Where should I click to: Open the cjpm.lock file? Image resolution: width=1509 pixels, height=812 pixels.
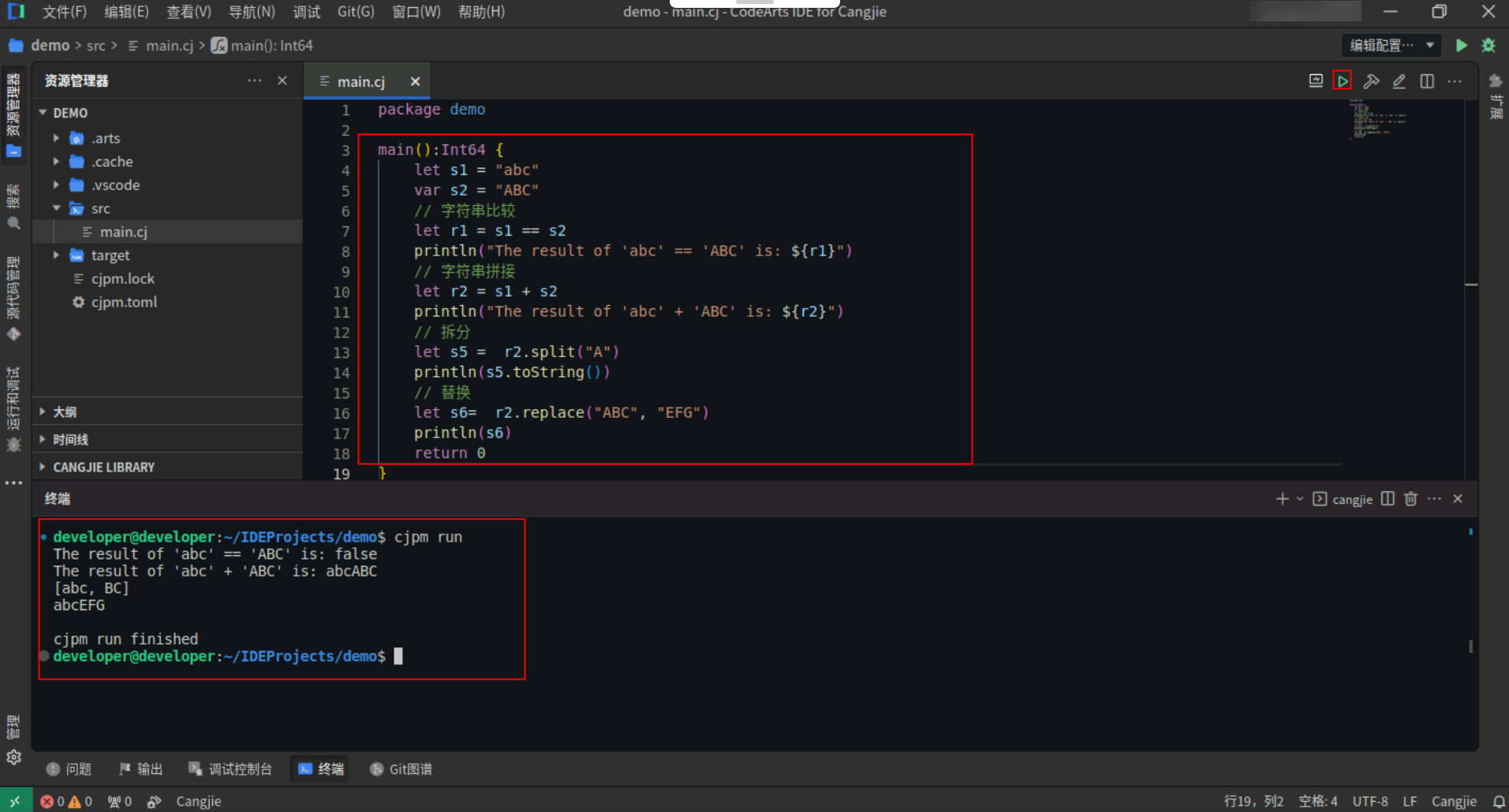(122, 279)
